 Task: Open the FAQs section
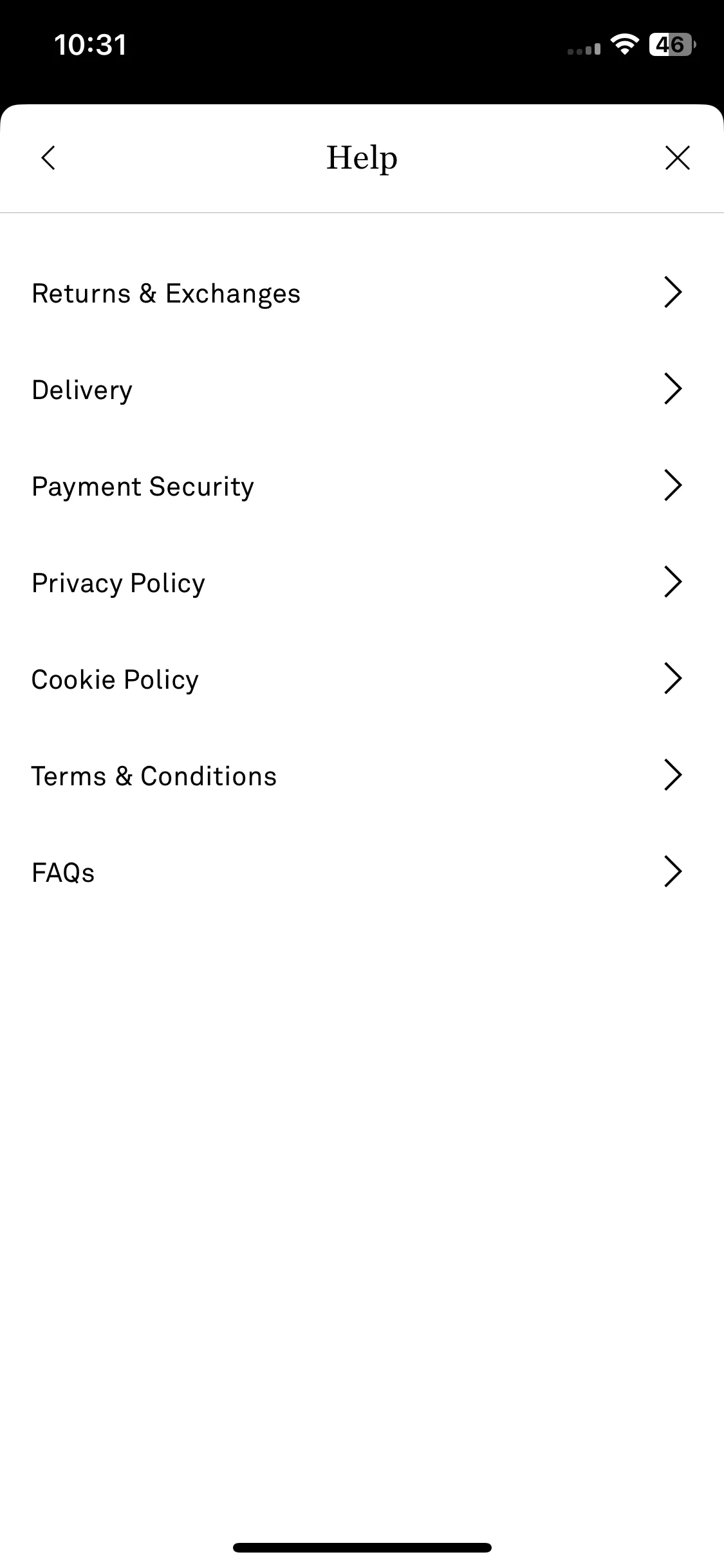click(x=362, y=872)
